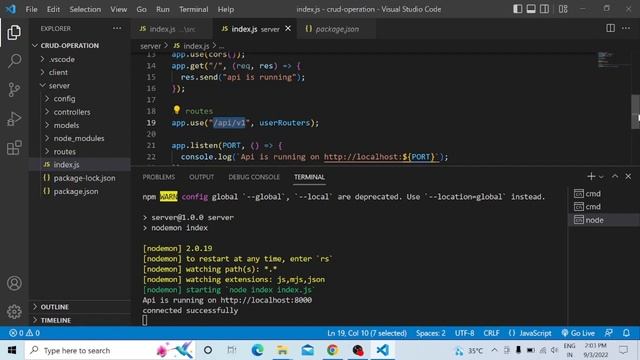
Task: Switch to the OUTPUT panel tab
Action: point(201,177)
